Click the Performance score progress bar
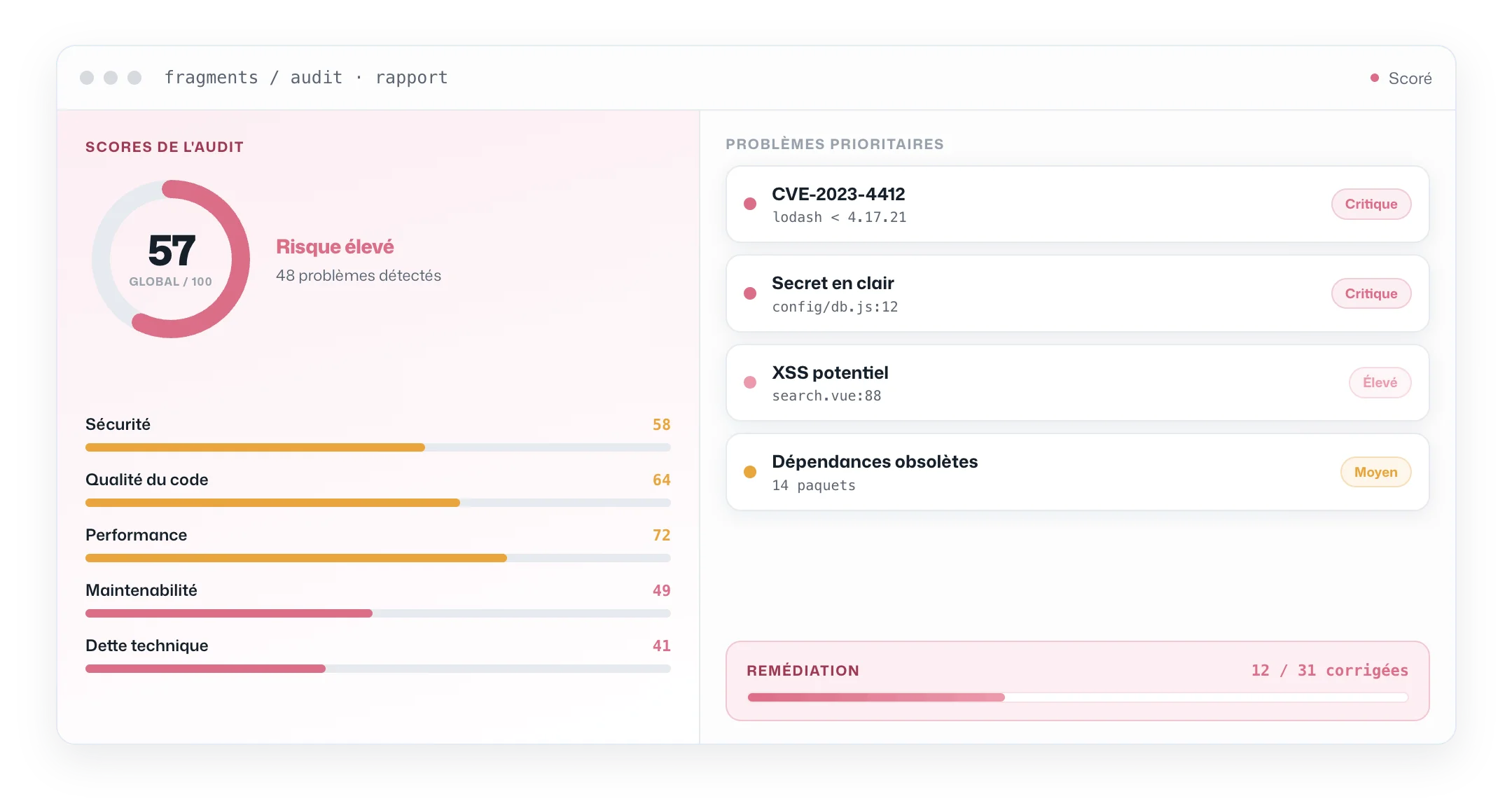Image resolution: width=1512 pixels, height=801 pixels. 378,558
